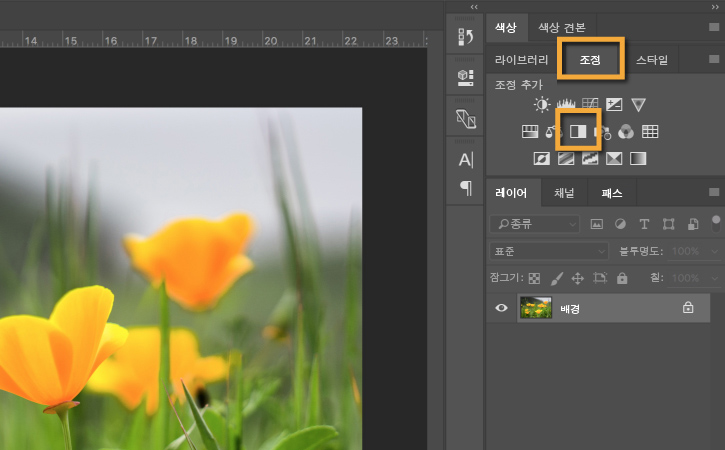The image size is (725, 450).
Task: Switch to the 스타일 tab
Action: [x=652, y=60]
